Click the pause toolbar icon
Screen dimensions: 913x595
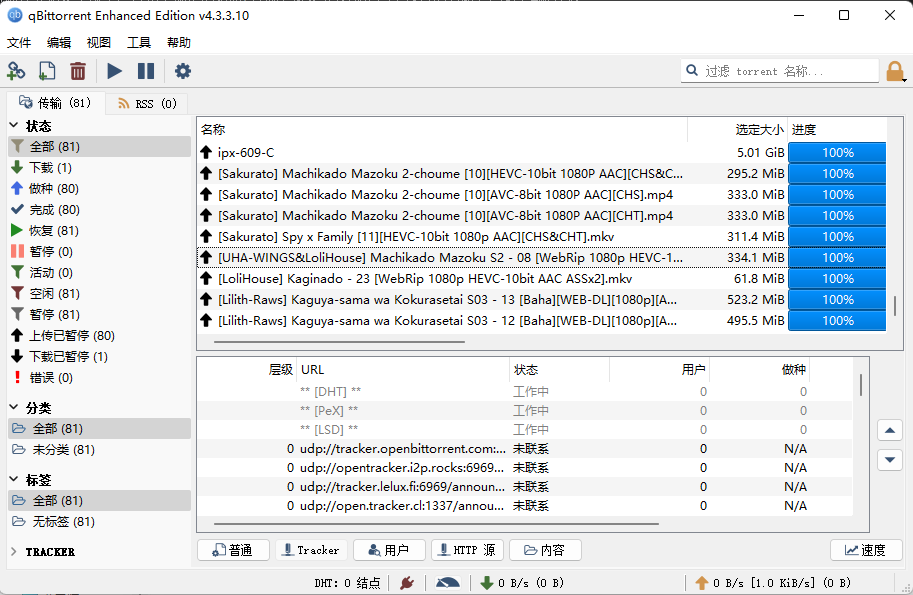coord(146,71)
